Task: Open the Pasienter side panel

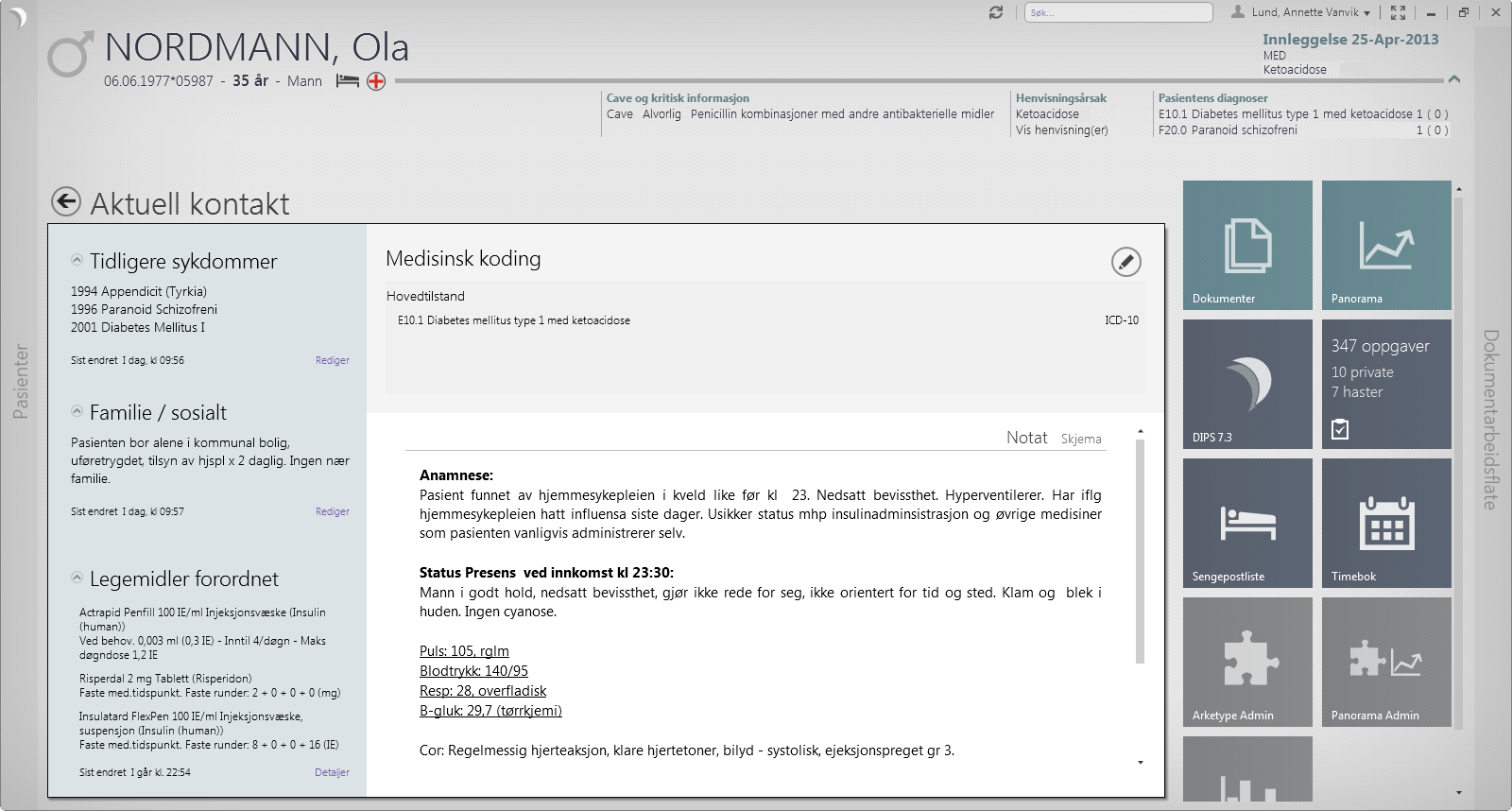Action: click(x=21, y=381)
